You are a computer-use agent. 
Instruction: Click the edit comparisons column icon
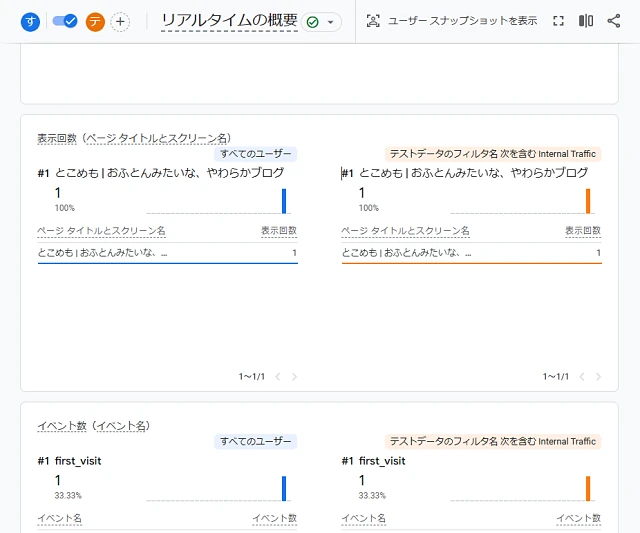(586, 21)
